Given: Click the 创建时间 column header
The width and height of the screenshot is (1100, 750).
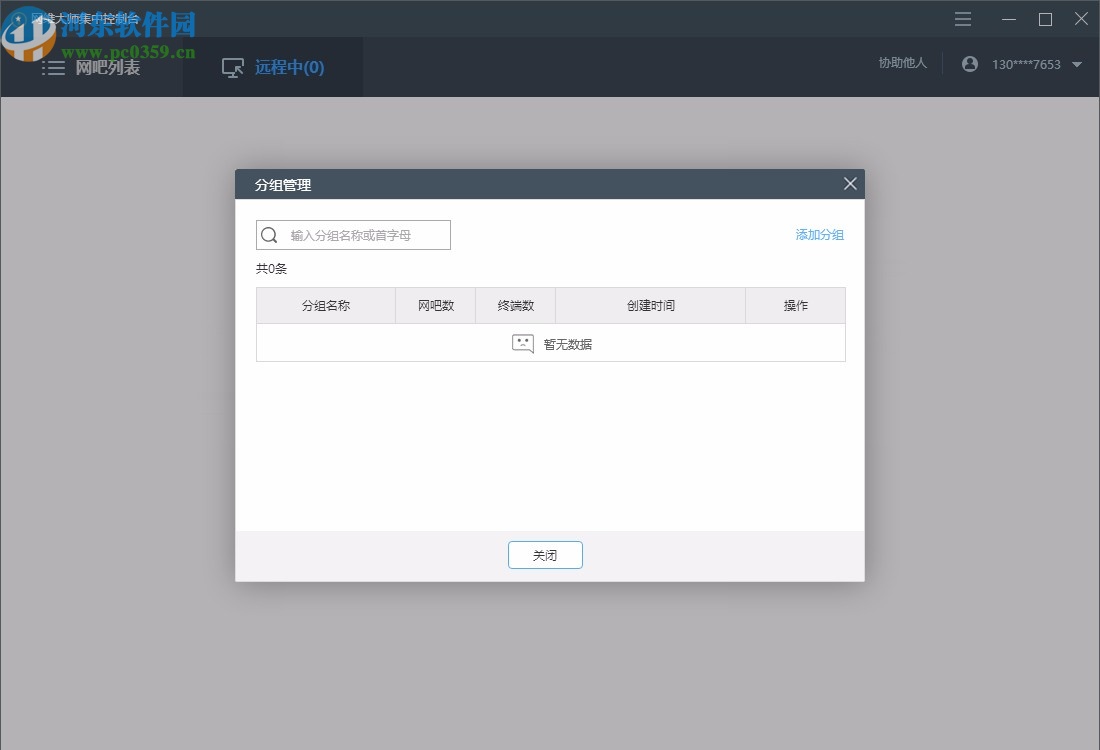Looking at the screenshot, I should (x=651, y=305).
